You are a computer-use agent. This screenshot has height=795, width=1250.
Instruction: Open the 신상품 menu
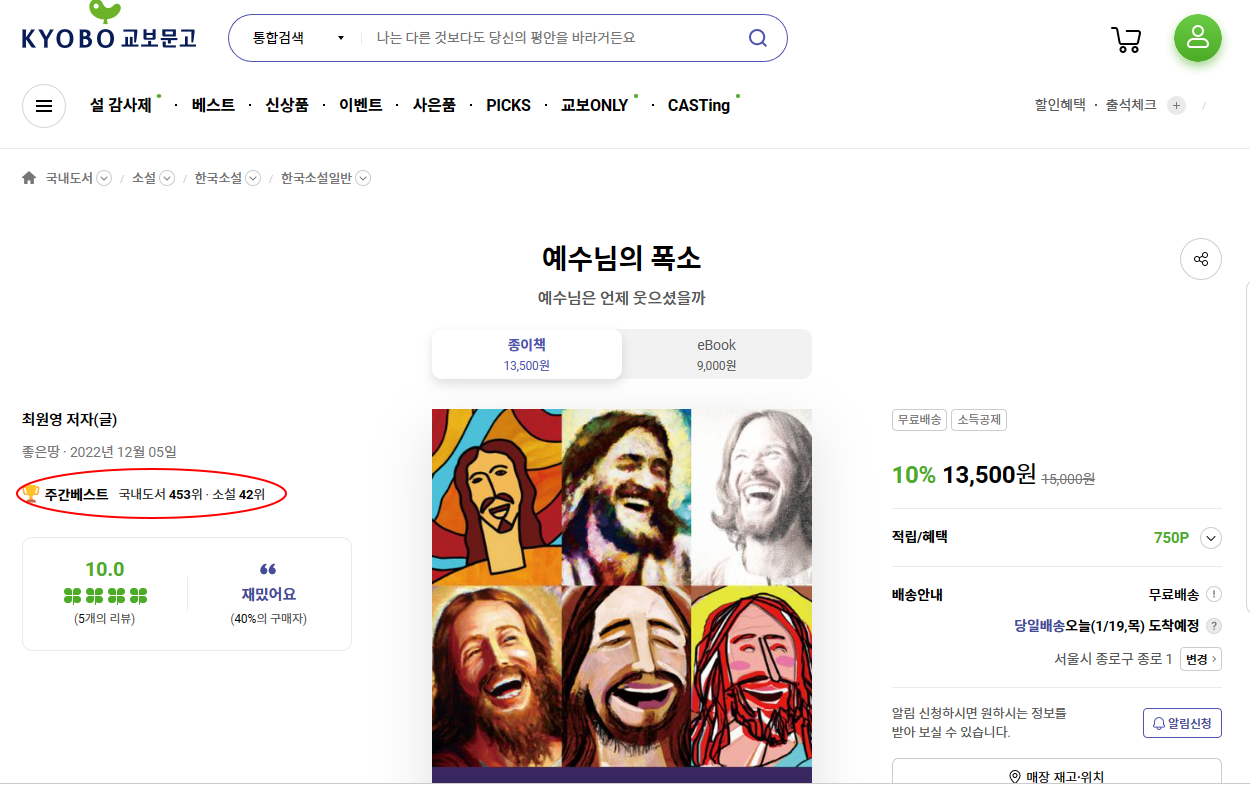click(287, 105)
